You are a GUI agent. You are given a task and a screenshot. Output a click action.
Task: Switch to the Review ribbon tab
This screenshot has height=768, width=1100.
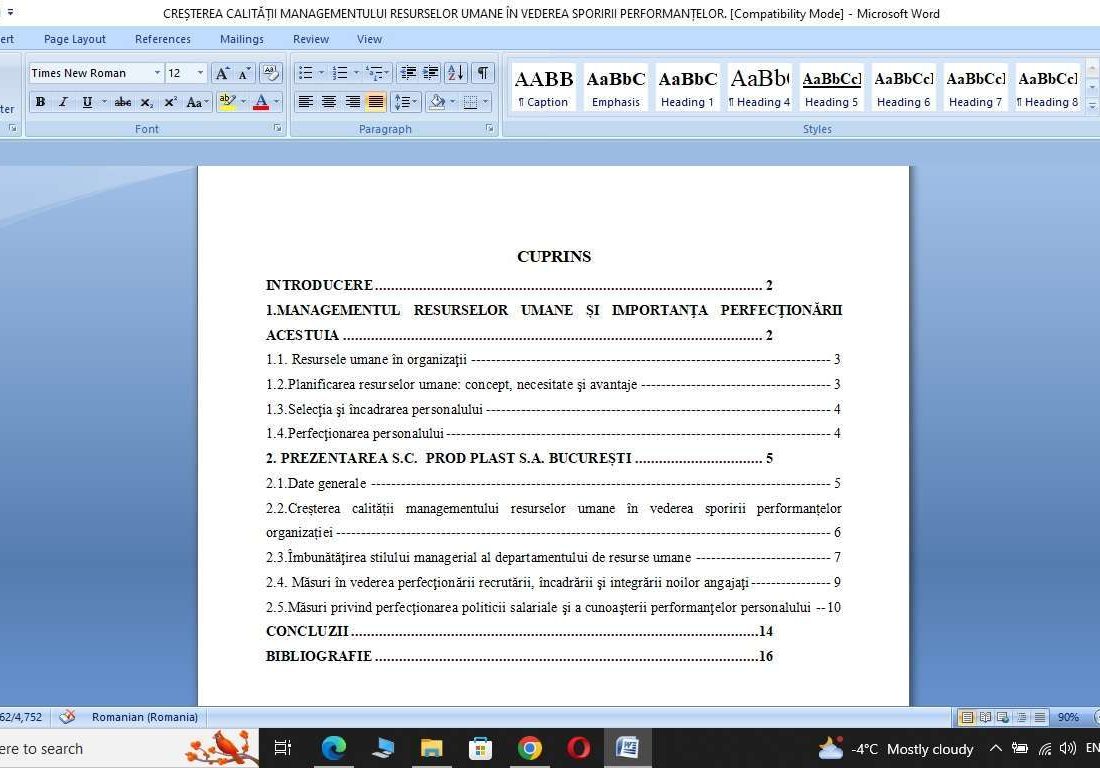pyautogui.click(x=310, y=39)
